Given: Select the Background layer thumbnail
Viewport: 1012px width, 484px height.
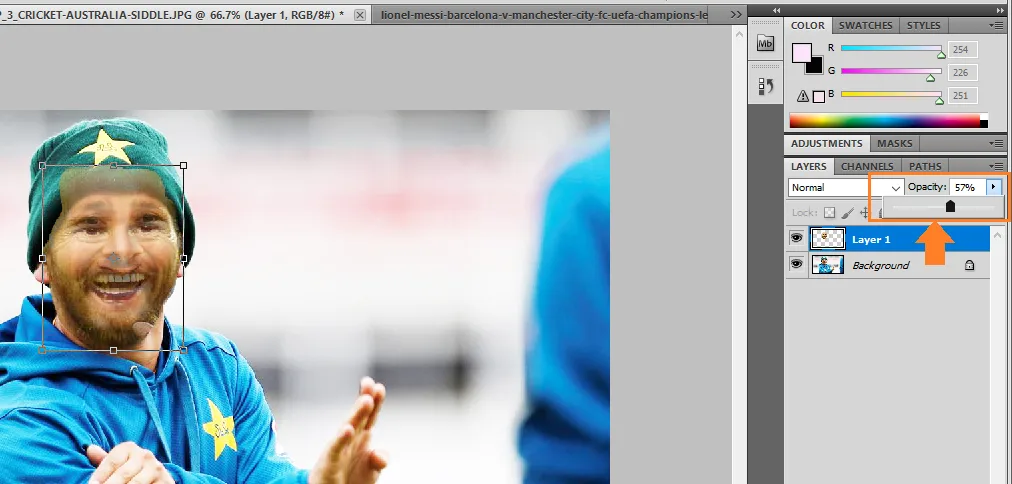Looking at the screenshot, I should [828, 265].
